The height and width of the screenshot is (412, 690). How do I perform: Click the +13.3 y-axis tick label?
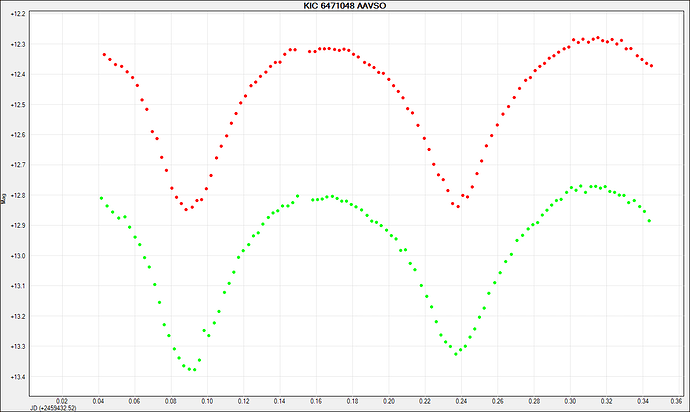coord(18,346)
